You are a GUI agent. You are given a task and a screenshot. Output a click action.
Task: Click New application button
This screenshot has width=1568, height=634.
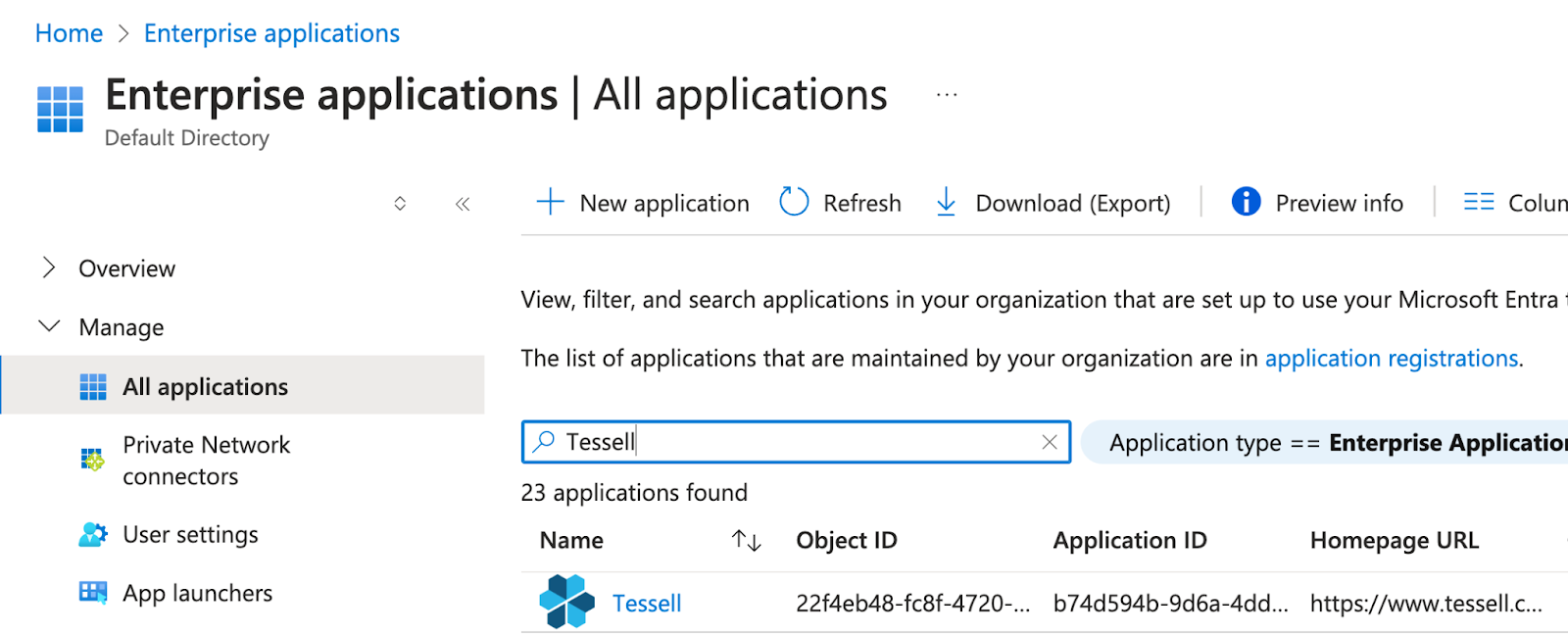tap(643, 203)
